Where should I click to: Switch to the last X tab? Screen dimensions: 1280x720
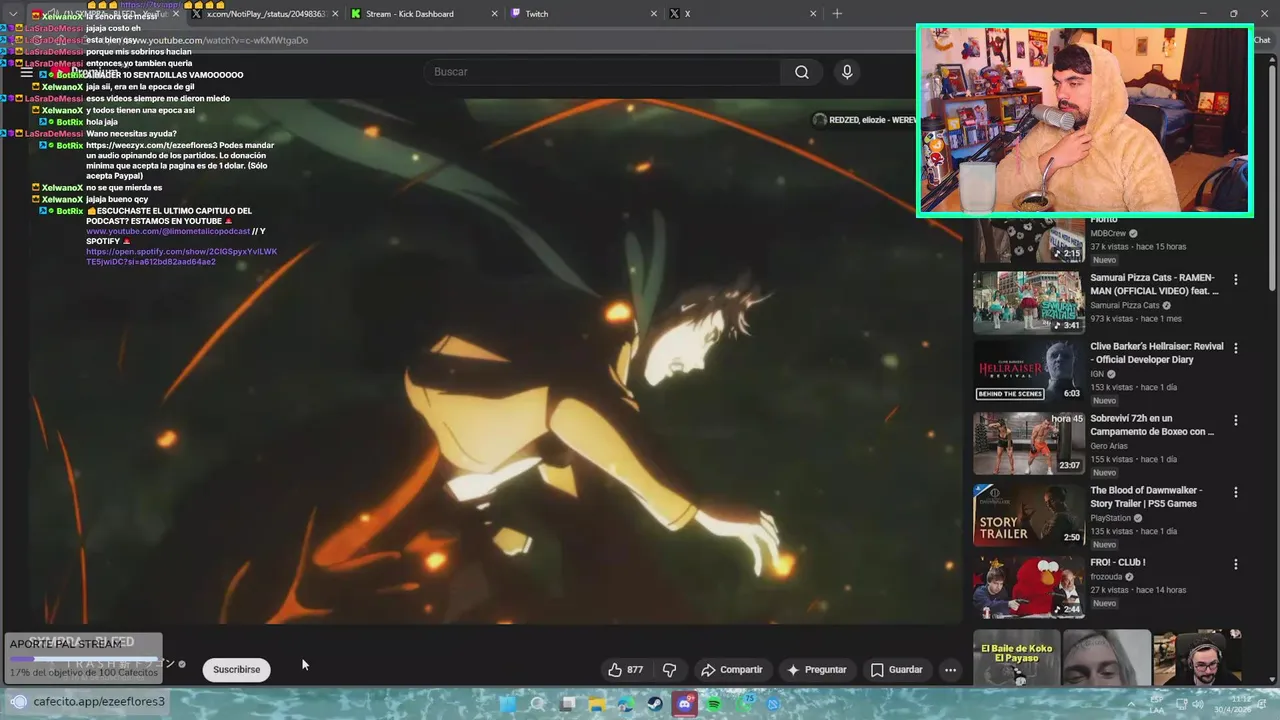pyautogui.click(x=742, y=14)
